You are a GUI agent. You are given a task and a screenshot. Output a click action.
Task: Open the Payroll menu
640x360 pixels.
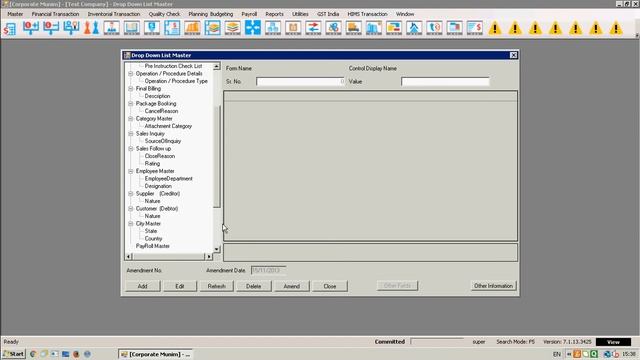[249, 14]
